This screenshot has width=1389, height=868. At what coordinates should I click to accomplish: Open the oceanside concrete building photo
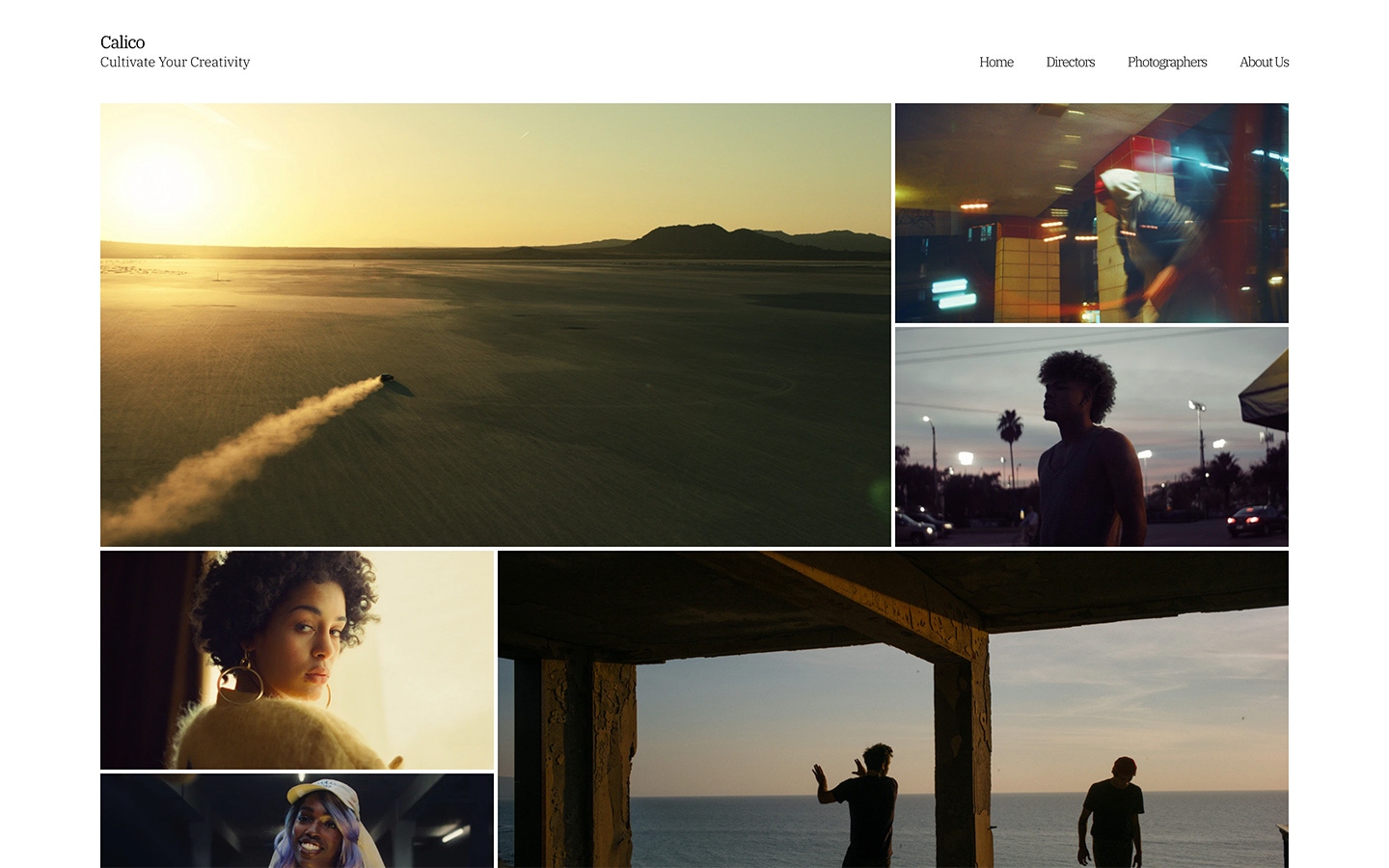point(892,709)
